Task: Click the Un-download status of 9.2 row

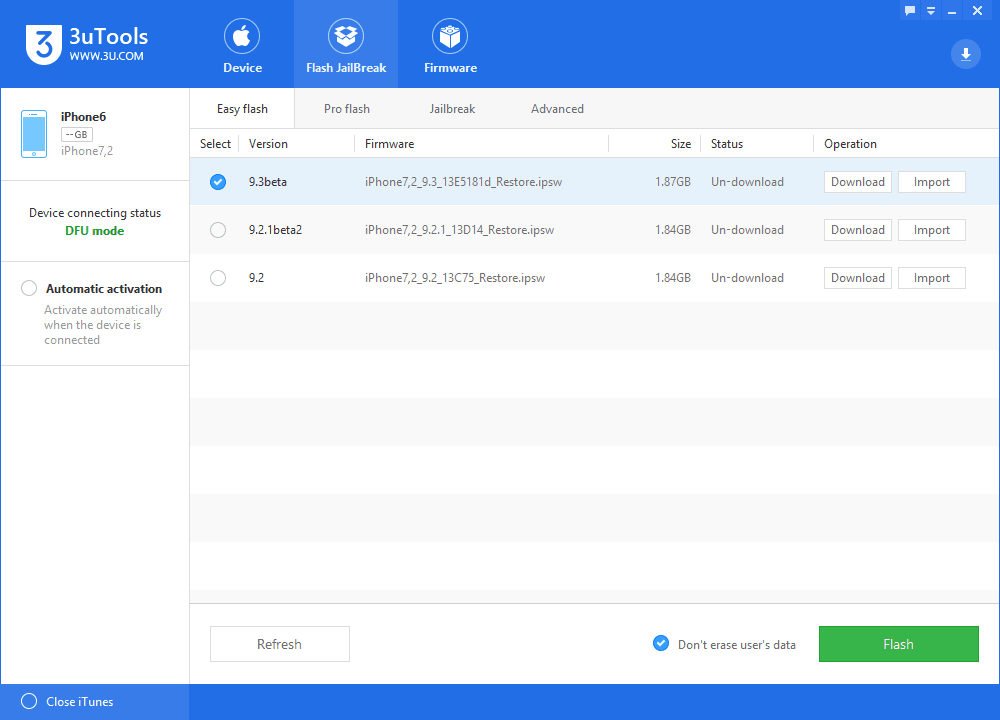Action: [x=747, y=278]
